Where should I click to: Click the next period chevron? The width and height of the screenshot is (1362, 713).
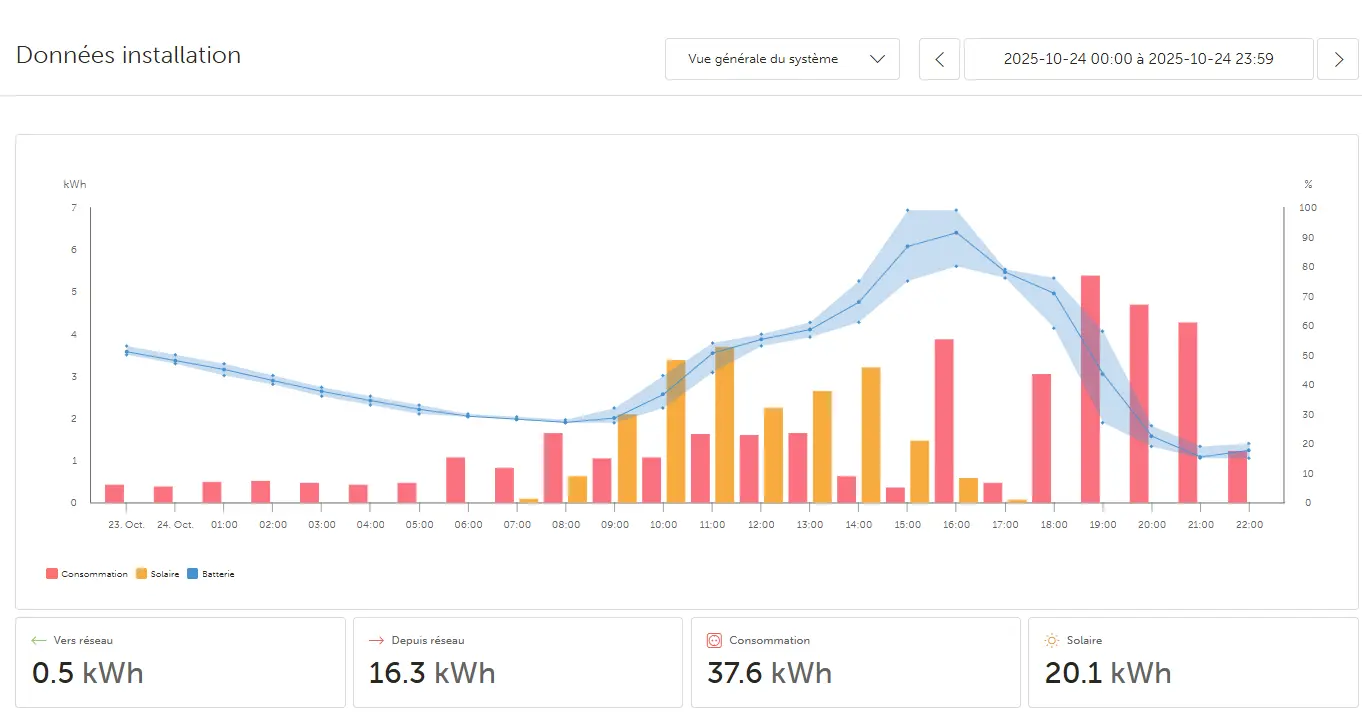pos(1337,59)
